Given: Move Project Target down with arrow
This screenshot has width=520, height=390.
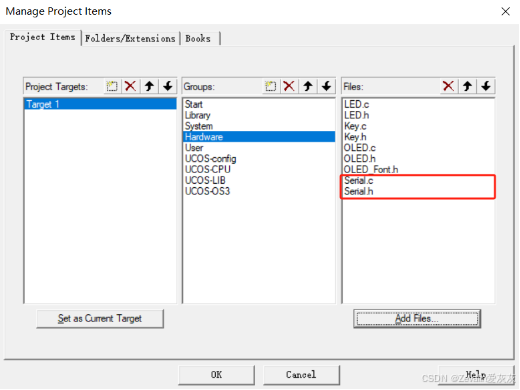Looking at the screenshot, I should (x=168, y=86).
